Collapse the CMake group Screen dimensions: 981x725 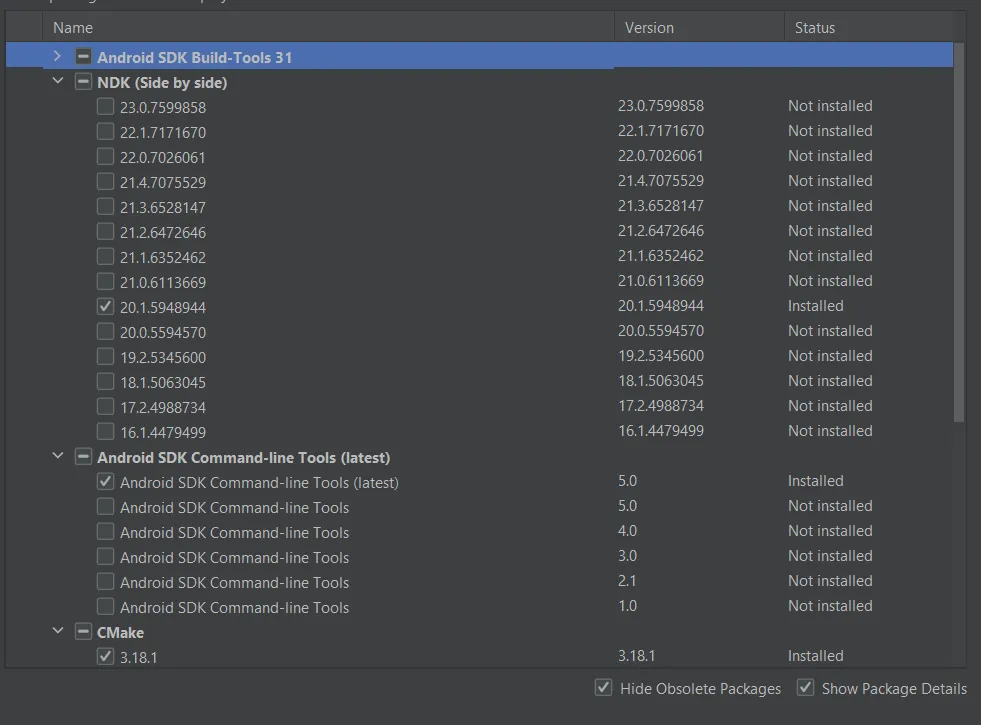coord(58,632)
